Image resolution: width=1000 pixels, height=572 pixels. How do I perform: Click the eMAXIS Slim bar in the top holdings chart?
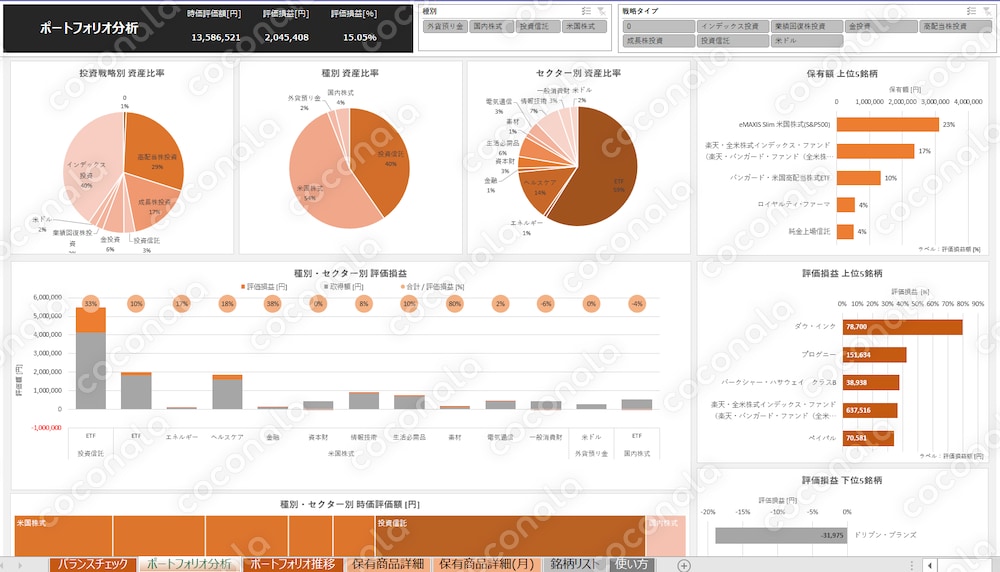pyautogui.click(x=888, y=124)
